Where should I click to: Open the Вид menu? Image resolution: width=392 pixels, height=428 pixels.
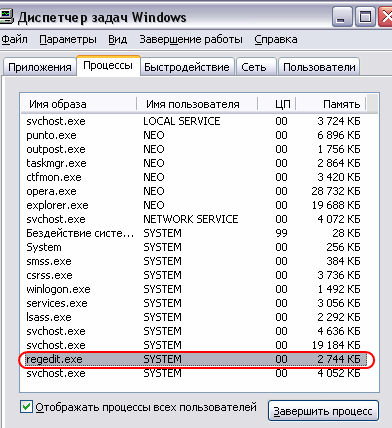pyautogui.click(x=118, y=39)
